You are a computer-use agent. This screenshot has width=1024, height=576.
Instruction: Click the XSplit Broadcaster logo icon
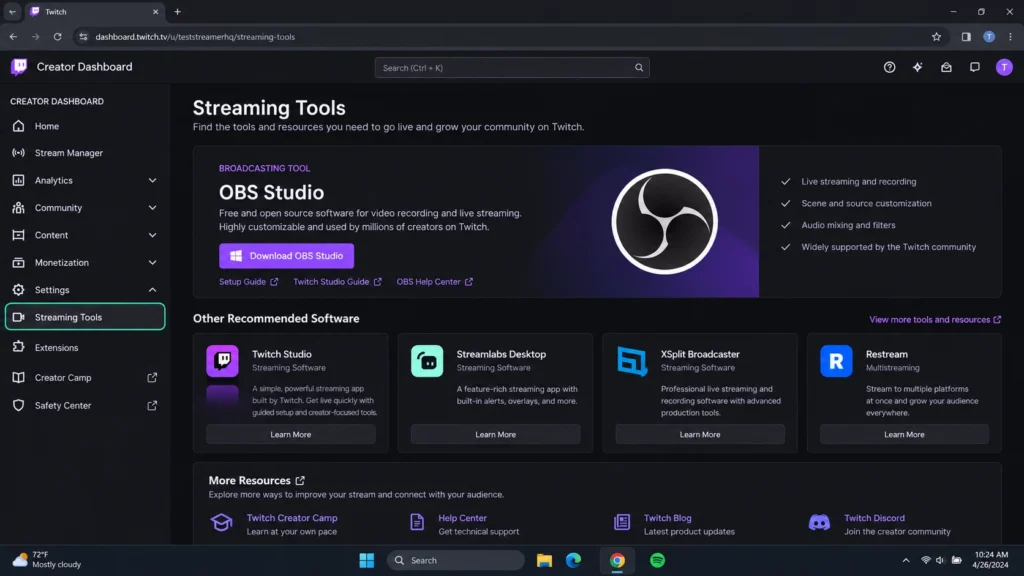[632, 361]
